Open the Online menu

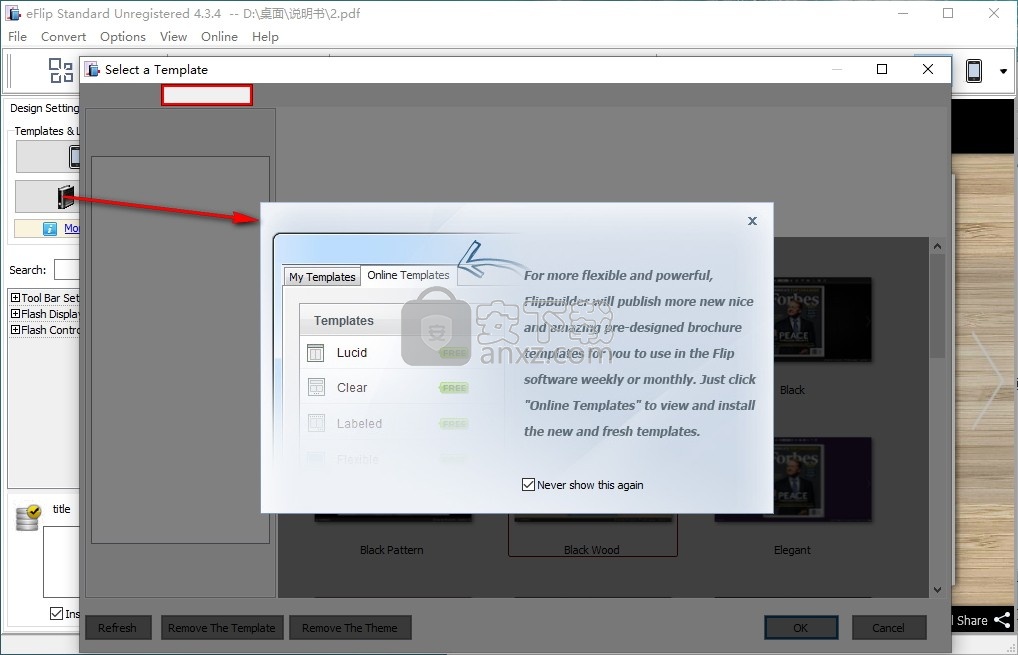[219, 37]
